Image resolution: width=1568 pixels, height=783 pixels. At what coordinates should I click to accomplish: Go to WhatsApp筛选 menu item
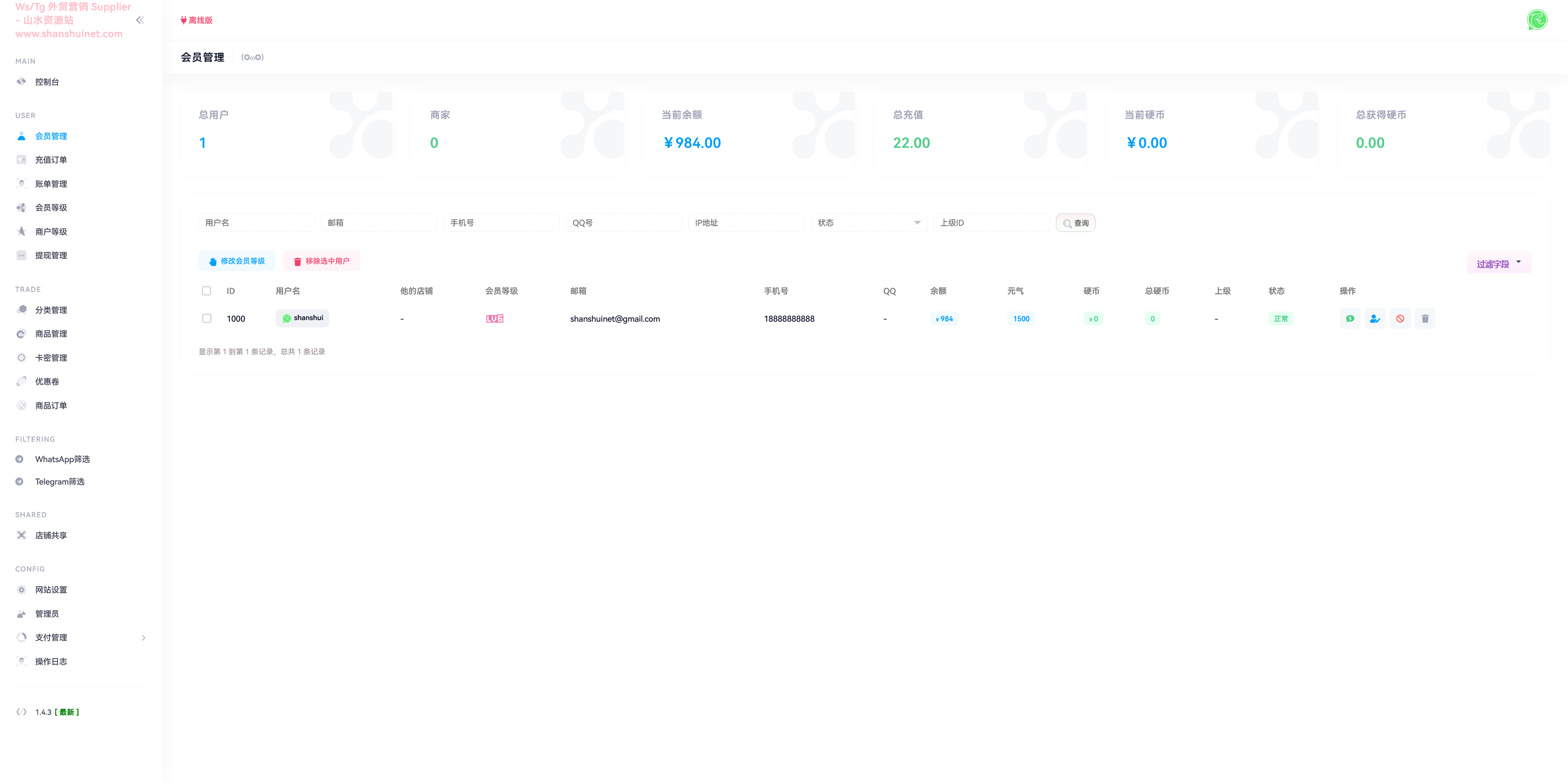coord(62,459)
